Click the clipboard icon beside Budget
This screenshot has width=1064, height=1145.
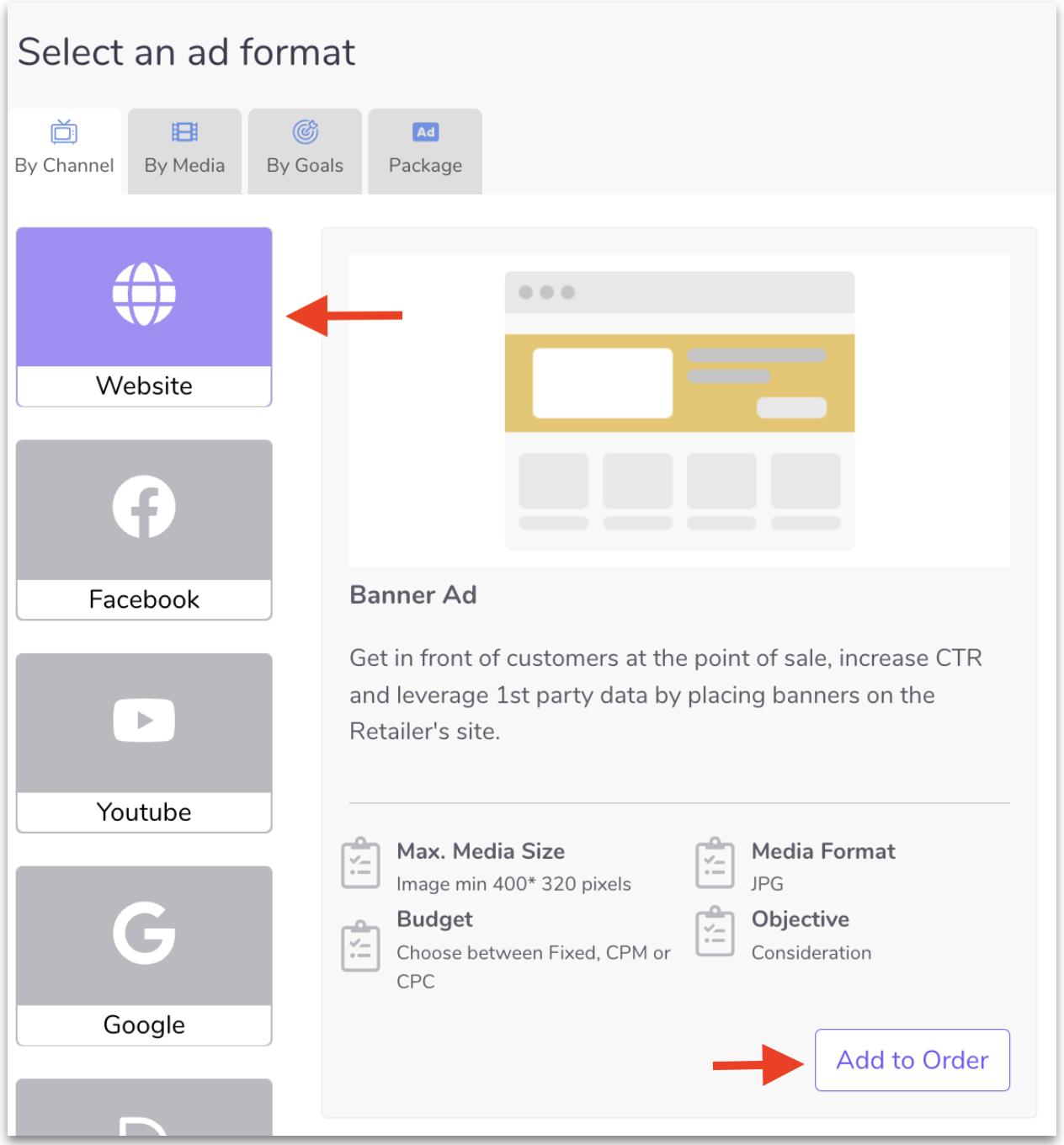(360, 945)
